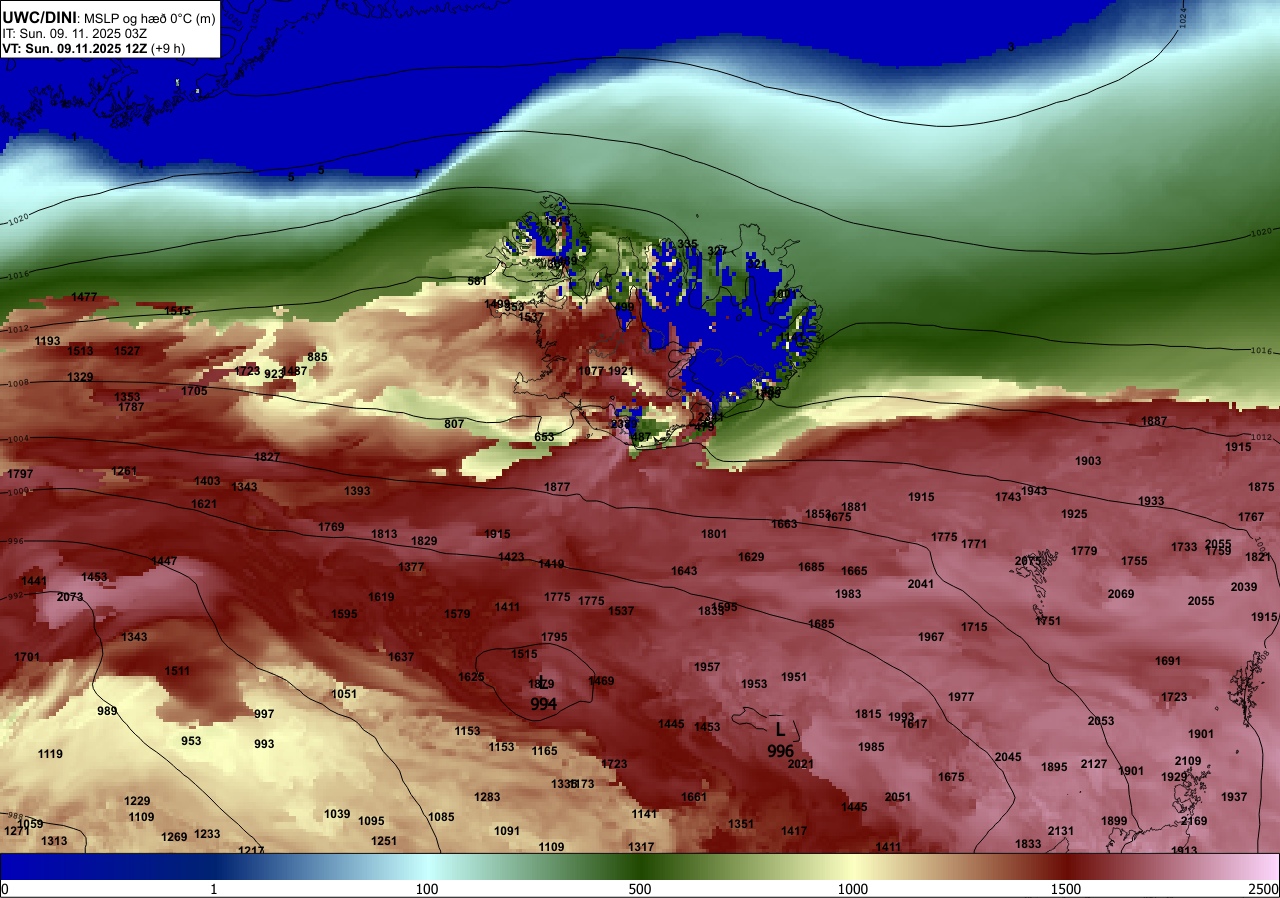Click the legend label 500
The height and width of the screenshot is (898, 1280).
(x=640, y=889)
